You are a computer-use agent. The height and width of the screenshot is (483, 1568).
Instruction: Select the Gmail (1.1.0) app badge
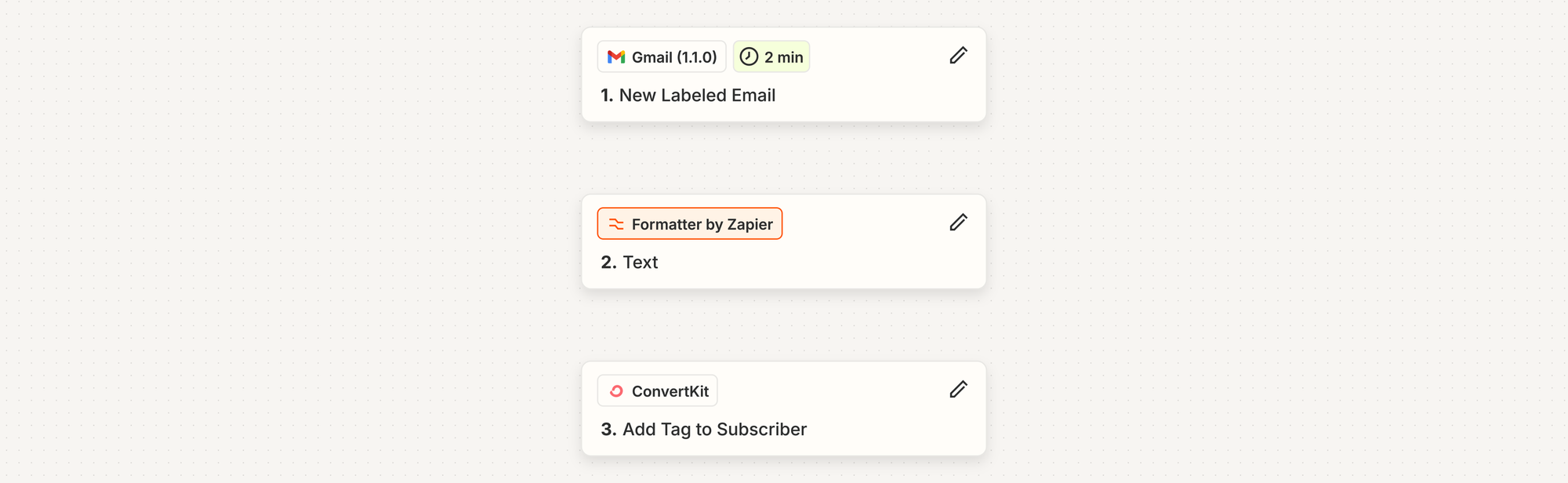[661, 56]
